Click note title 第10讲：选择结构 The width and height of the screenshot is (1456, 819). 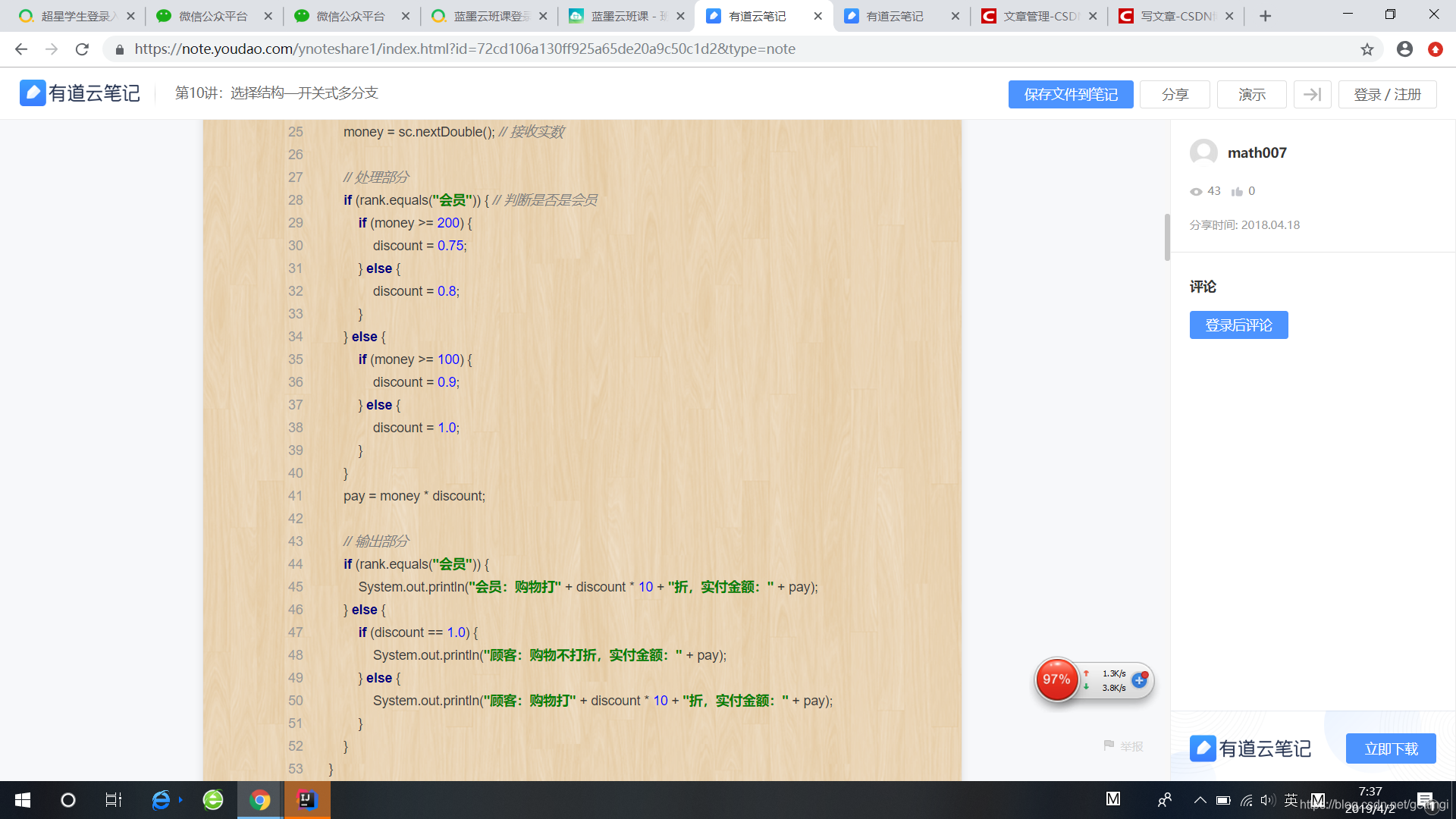click(x=277, y=93)
